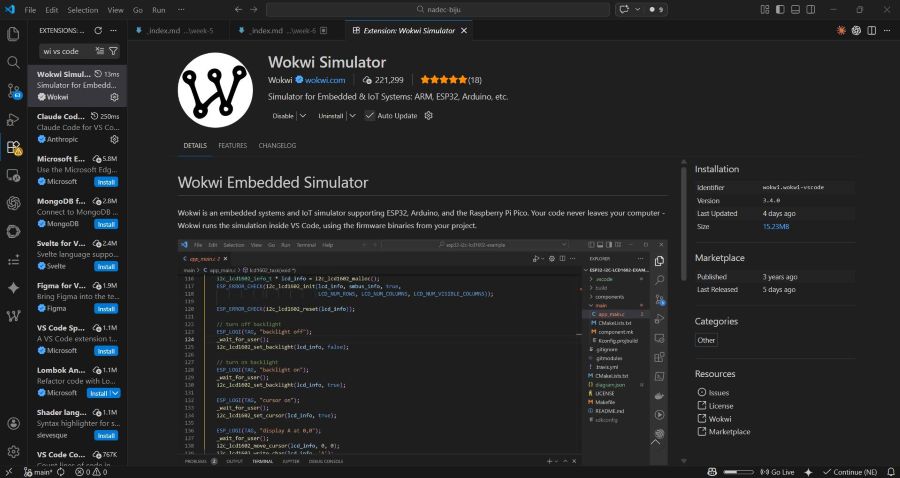Open settings gear next to Auto Update
The width and height of the screenshot is (900, 478).
(x=428, y=116)
